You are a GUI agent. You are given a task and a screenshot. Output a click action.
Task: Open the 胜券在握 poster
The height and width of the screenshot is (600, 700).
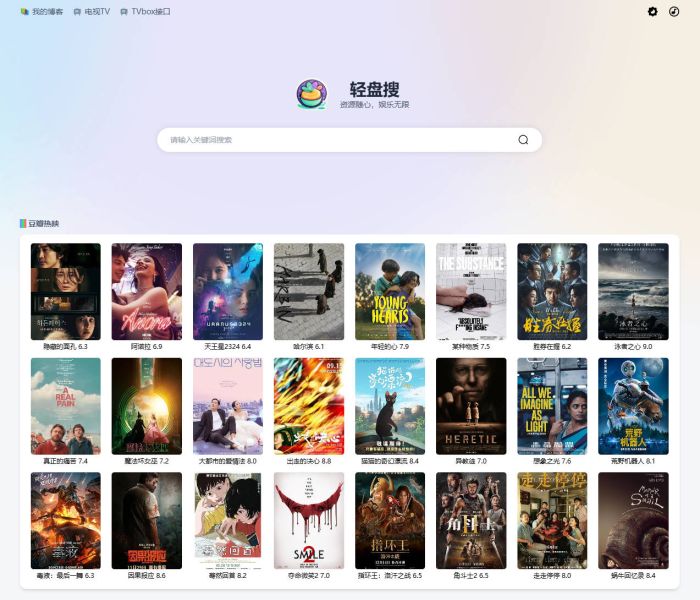coord(552,292)
